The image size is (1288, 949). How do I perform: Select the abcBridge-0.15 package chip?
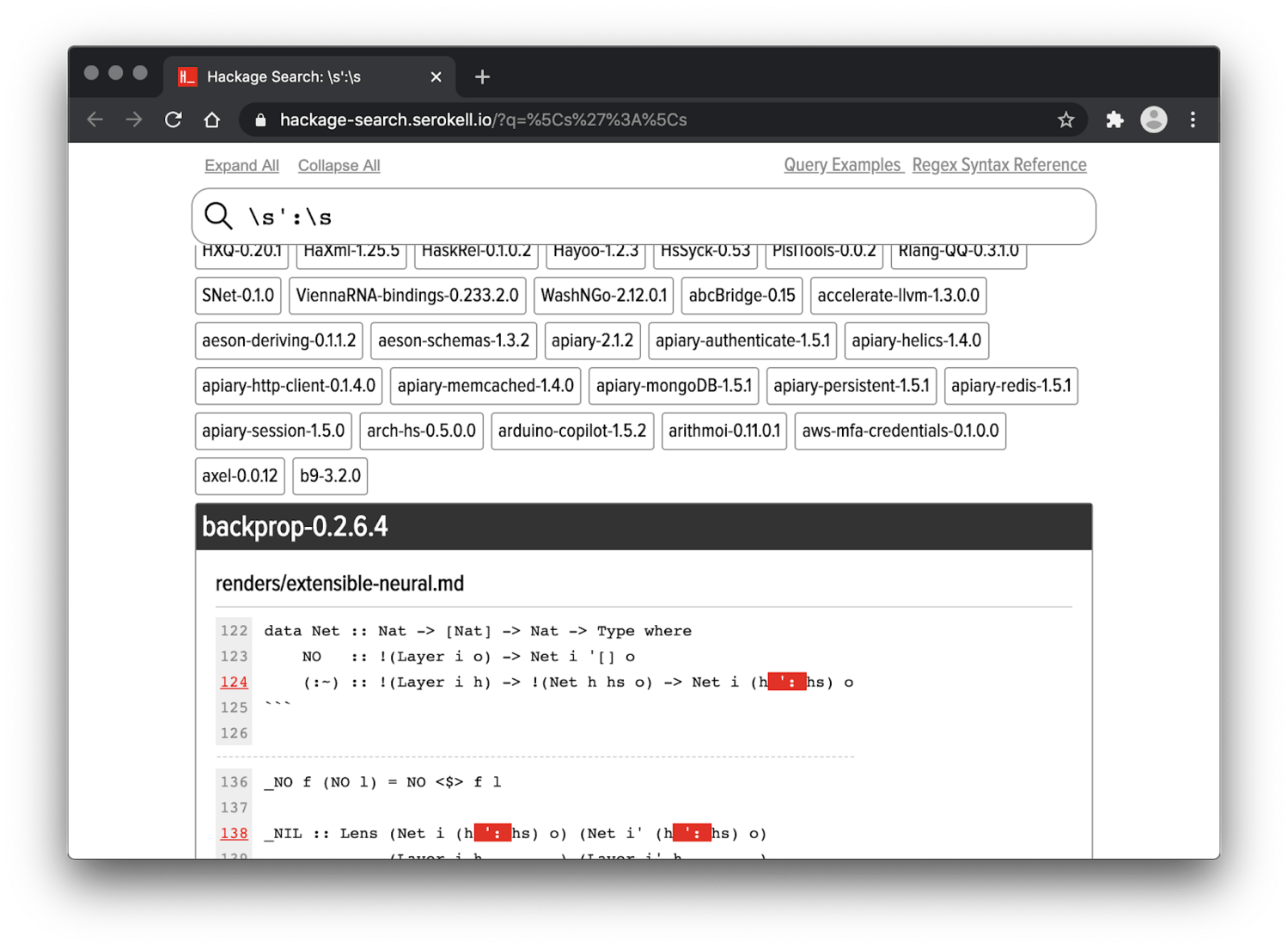pyautogui.click(x=742, y=296)
